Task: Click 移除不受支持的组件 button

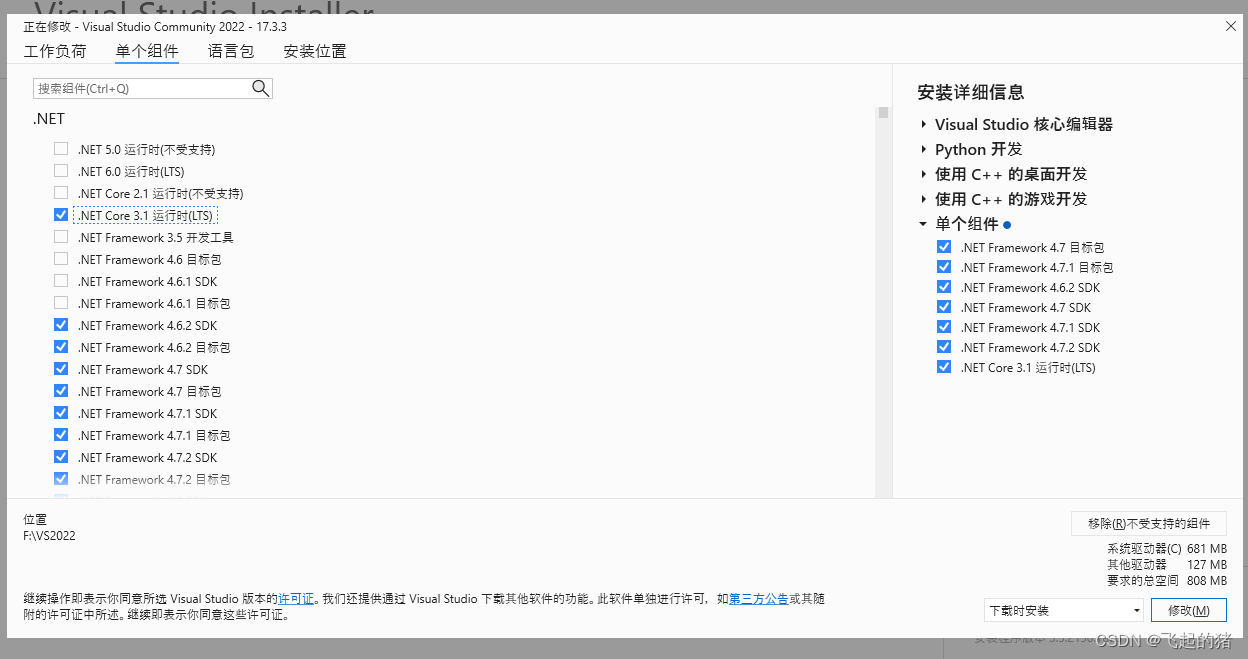Action: click(x=1150, y=523)
